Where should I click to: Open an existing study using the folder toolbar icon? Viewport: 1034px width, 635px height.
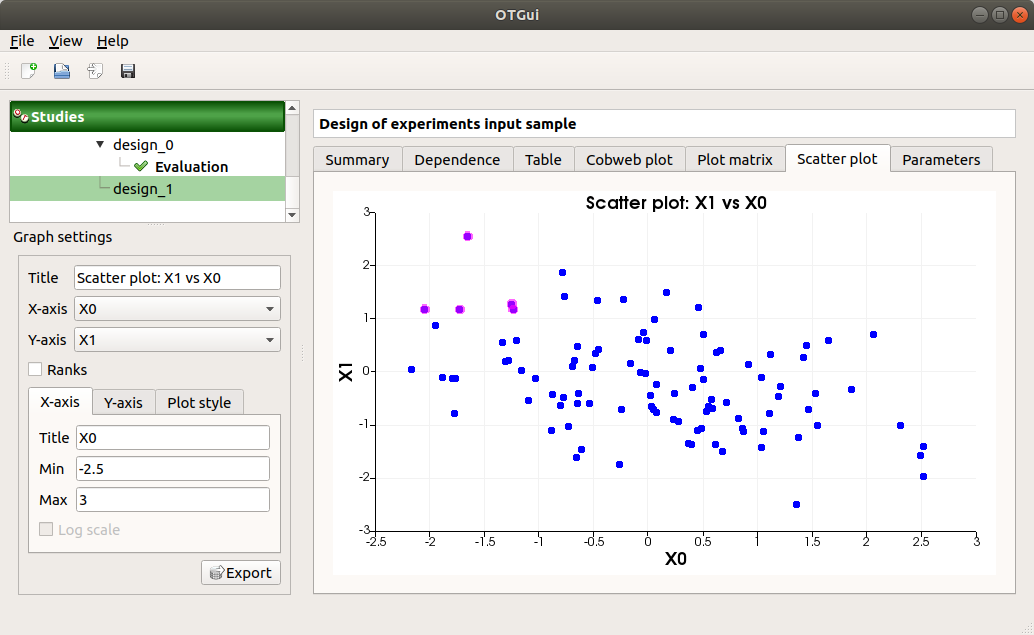[x=60, y=70]
